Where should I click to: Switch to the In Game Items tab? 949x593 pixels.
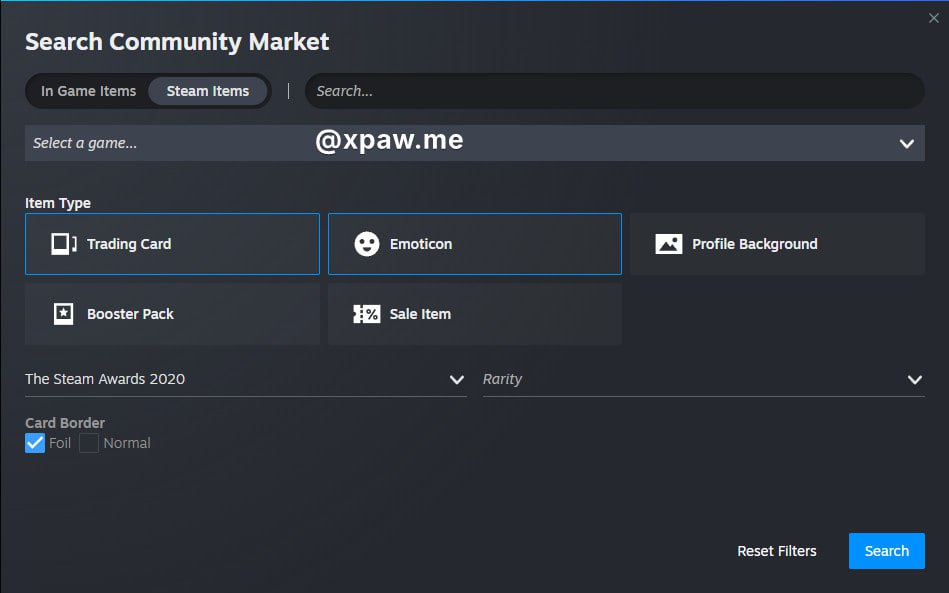88,91
